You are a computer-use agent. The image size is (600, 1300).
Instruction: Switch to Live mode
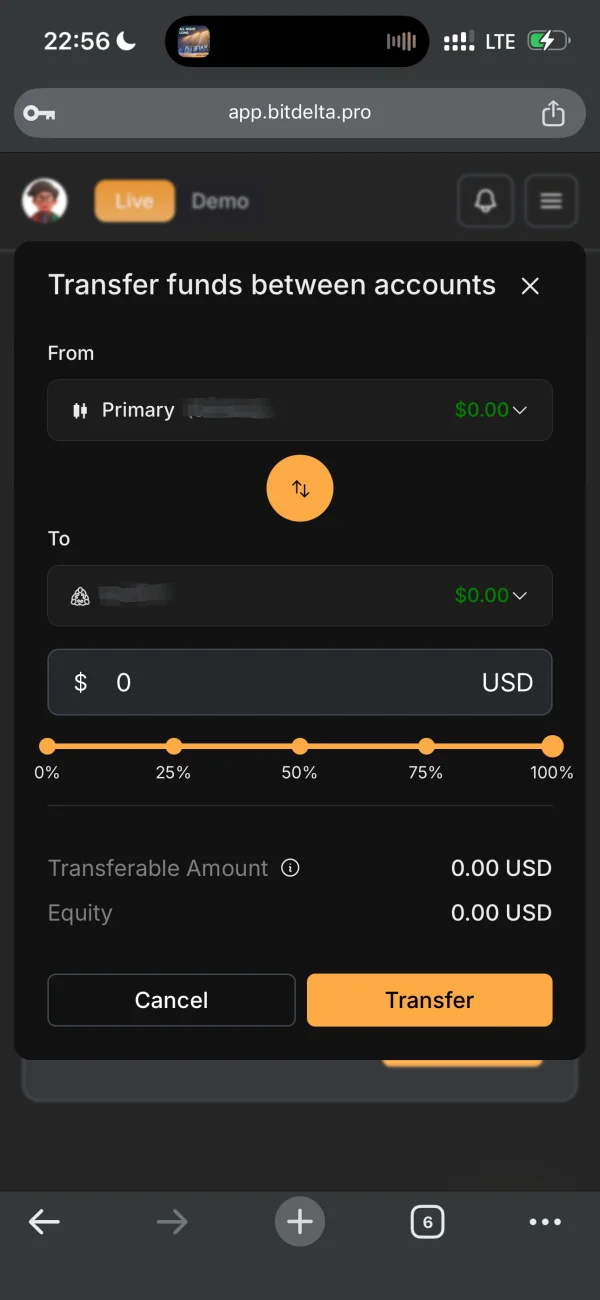click(134, 201)
